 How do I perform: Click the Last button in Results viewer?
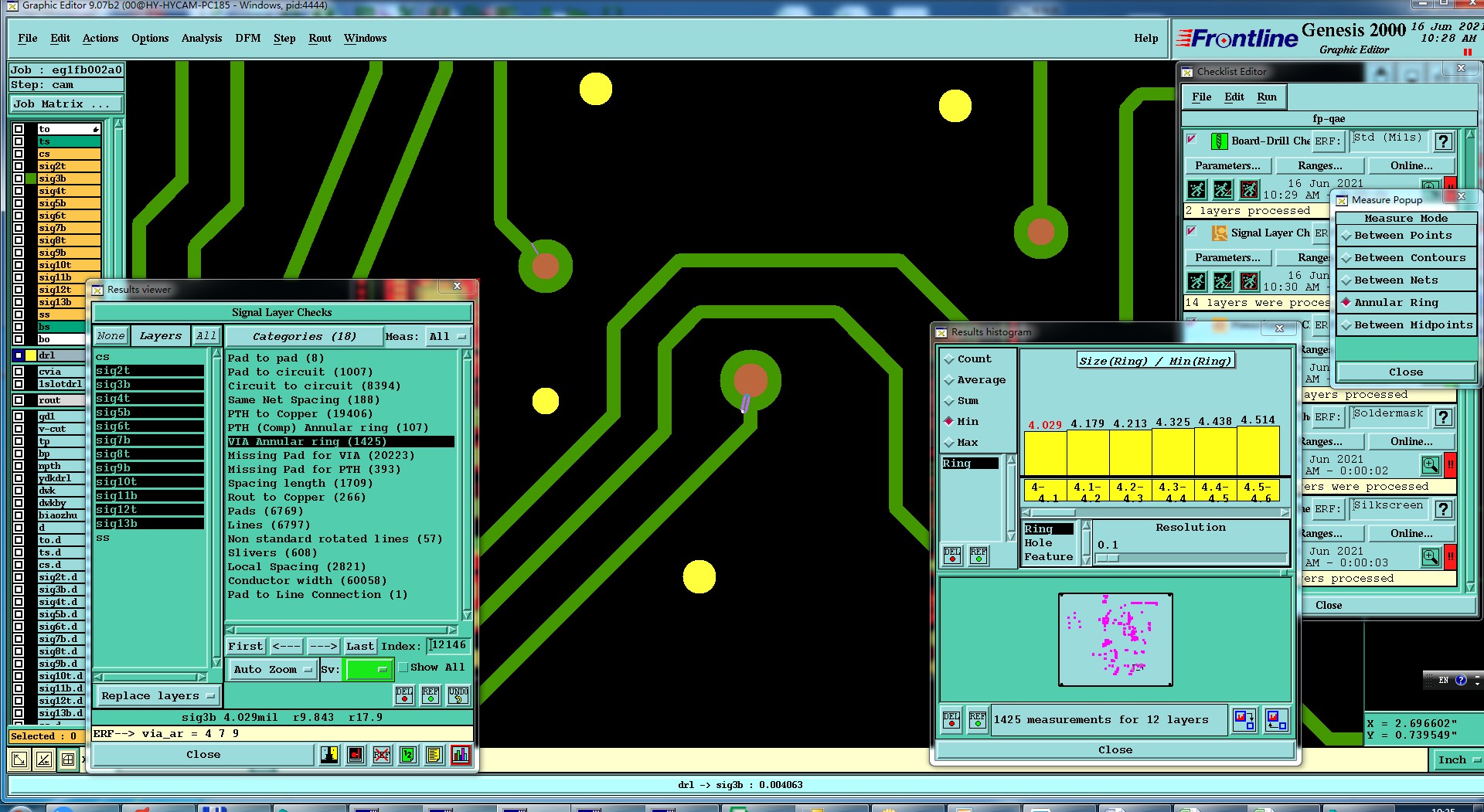pyautogui.click(x=360, y=647)
